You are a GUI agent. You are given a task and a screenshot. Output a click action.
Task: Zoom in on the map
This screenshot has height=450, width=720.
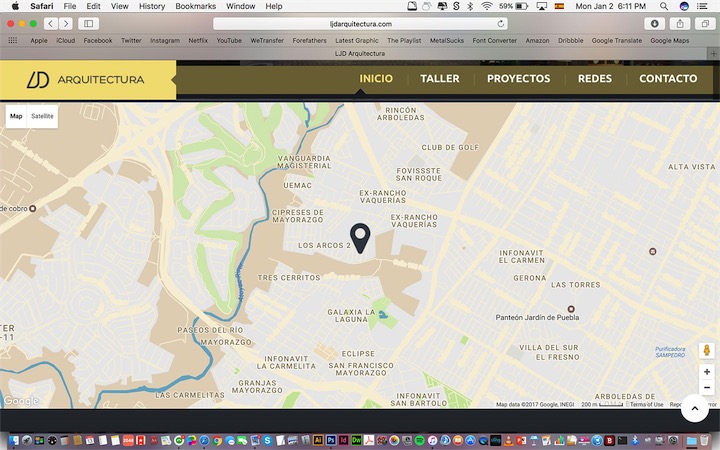point(707,372)
